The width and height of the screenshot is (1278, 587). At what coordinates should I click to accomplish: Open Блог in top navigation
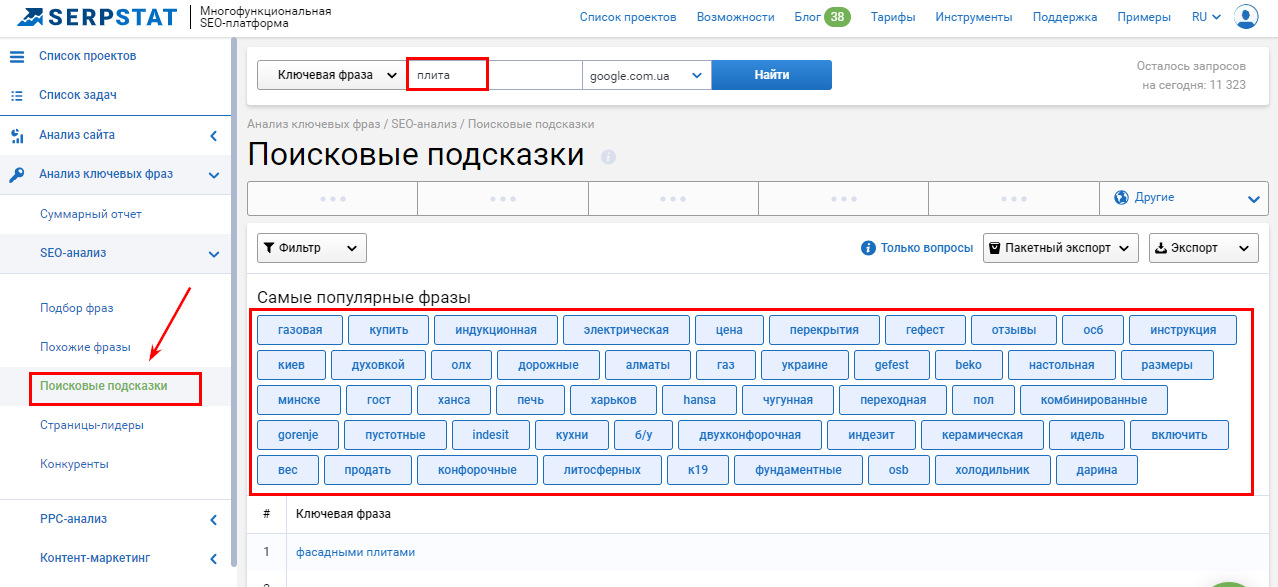point(807,17)
